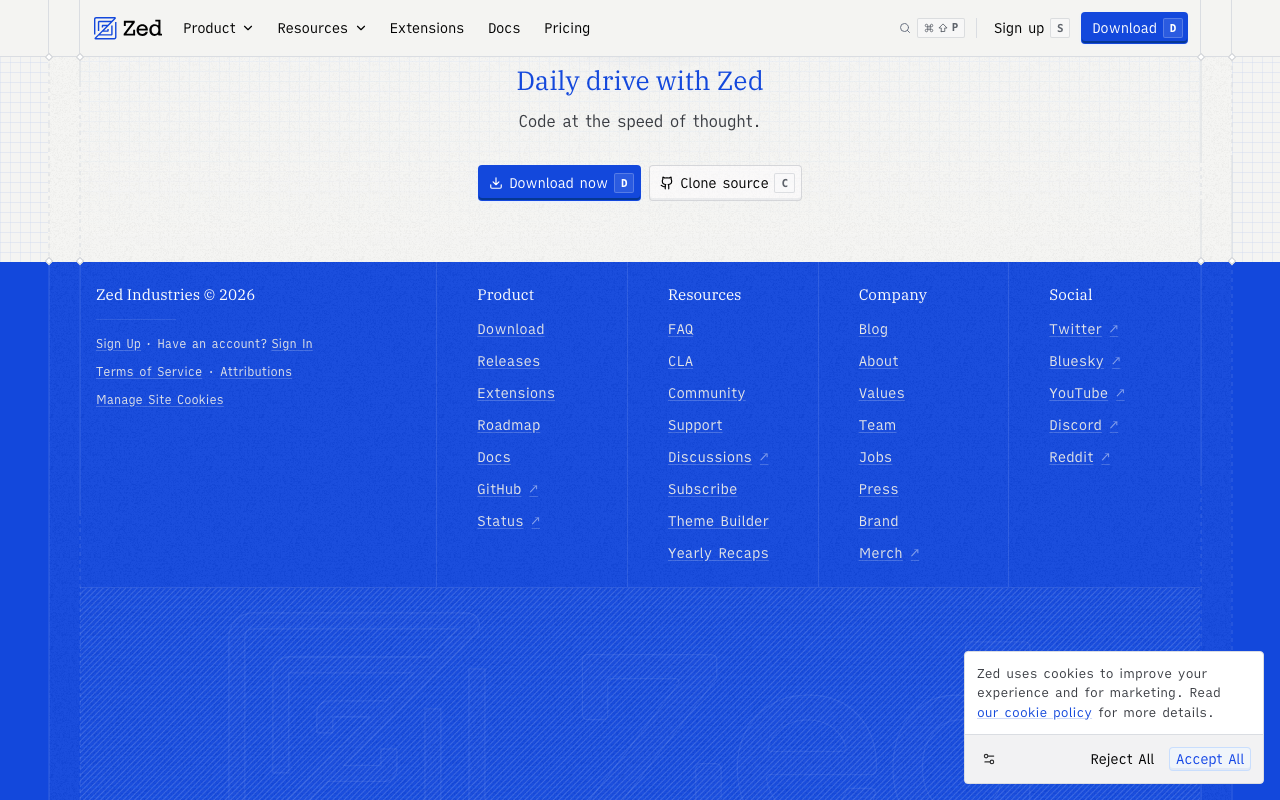Click the search keyboard shortcut badge

click(x=941, y=28)
